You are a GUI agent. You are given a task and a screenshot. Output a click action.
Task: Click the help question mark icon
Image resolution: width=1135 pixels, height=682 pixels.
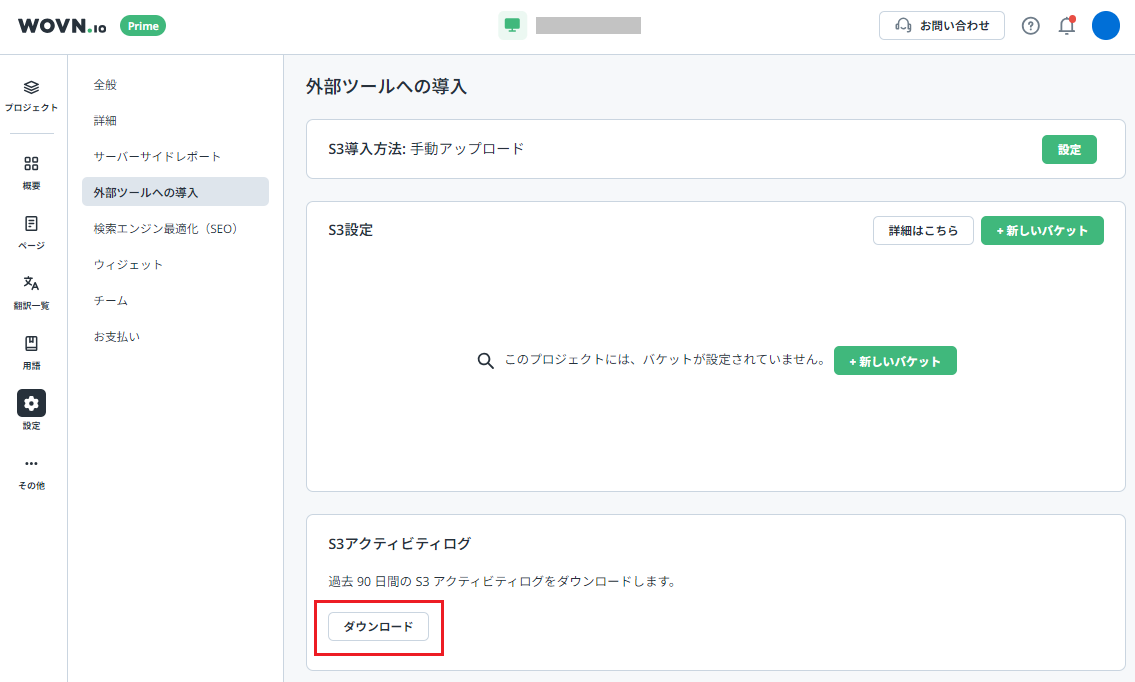[x=1030, y=26]
